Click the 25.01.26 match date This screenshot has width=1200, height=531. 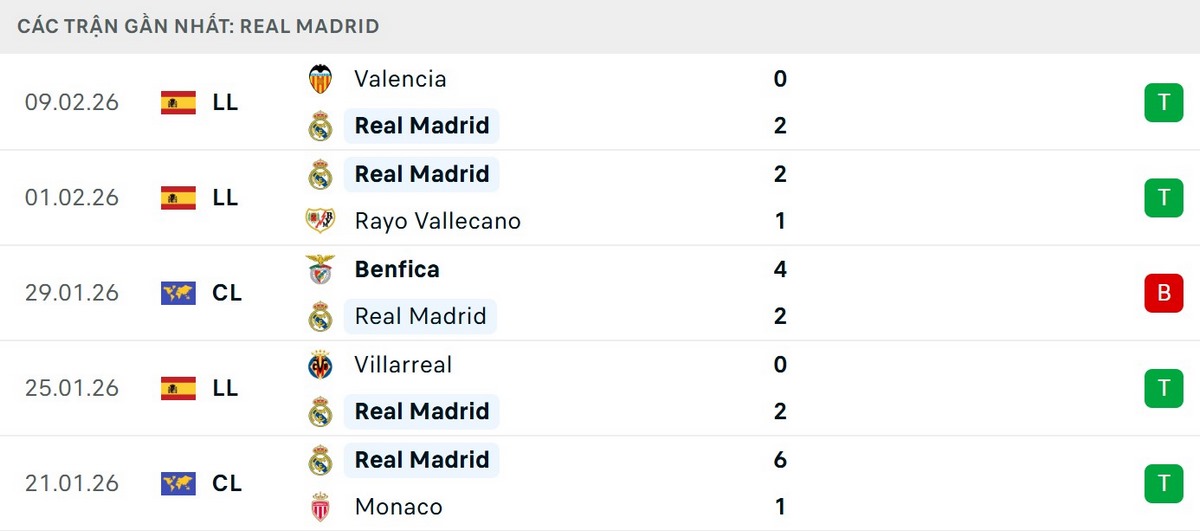(72, 388)
